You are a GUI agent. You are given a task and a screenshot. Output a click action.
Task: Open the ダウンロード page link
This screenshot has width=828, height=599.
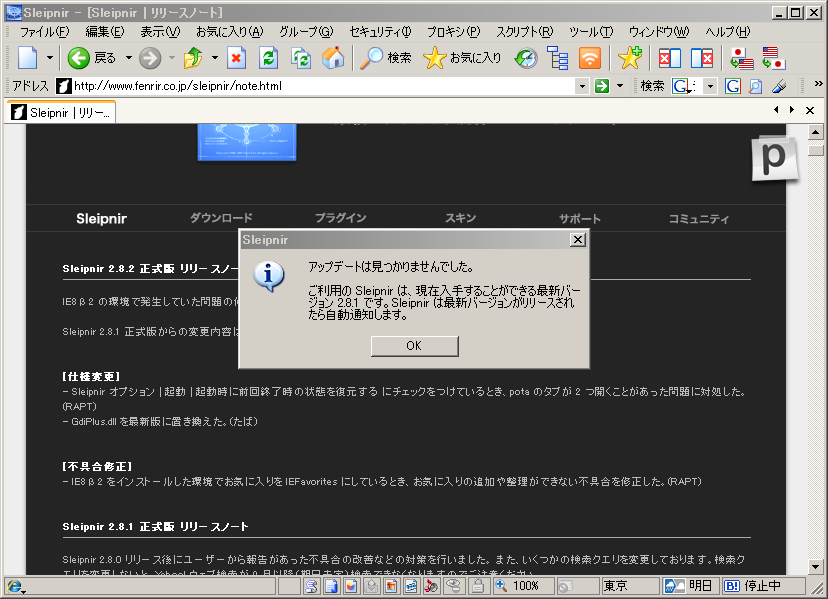221,218
